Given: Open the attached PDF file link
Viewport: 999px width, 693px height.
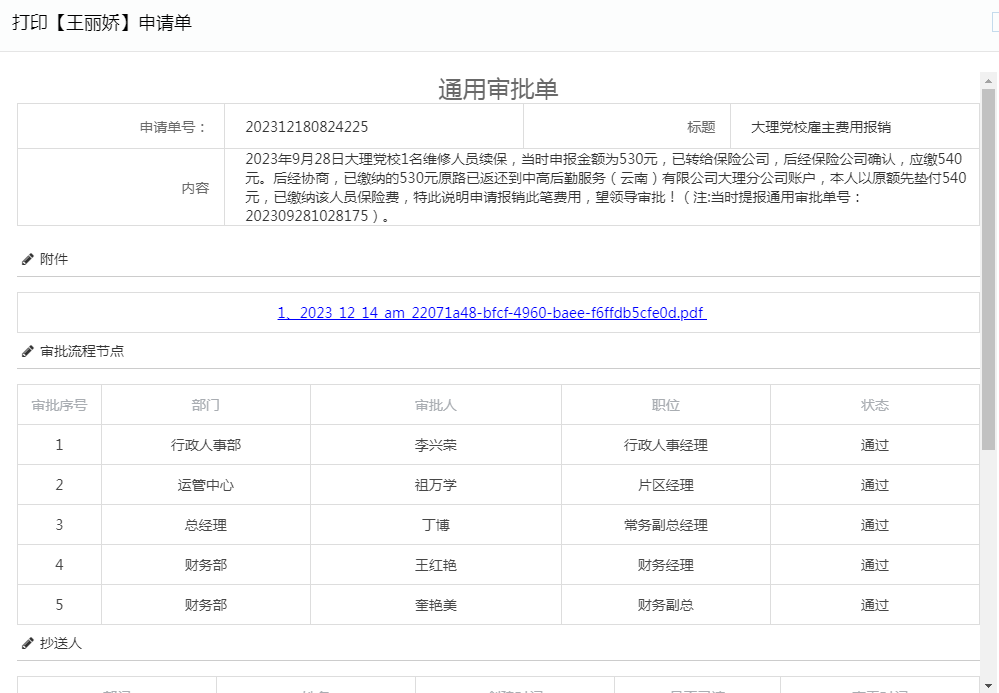Looking at the screenshot, I should coord(491,313).
